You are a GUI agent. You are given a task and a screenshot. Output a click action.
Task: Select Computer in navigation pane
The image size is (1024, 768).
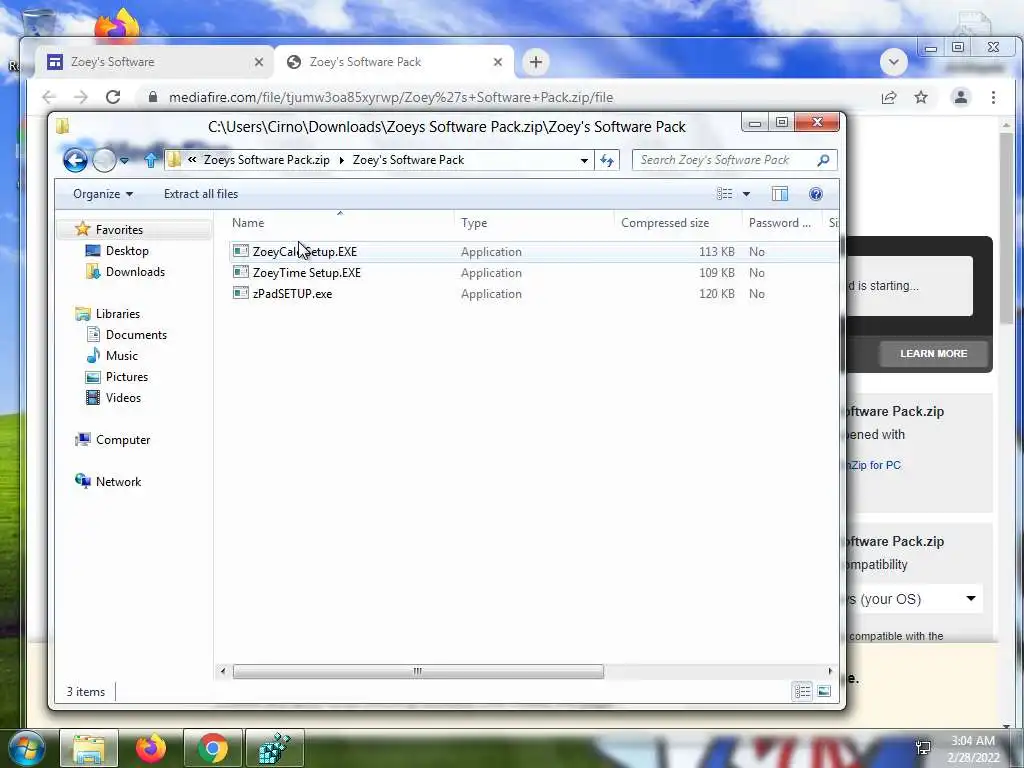point(123,440)
